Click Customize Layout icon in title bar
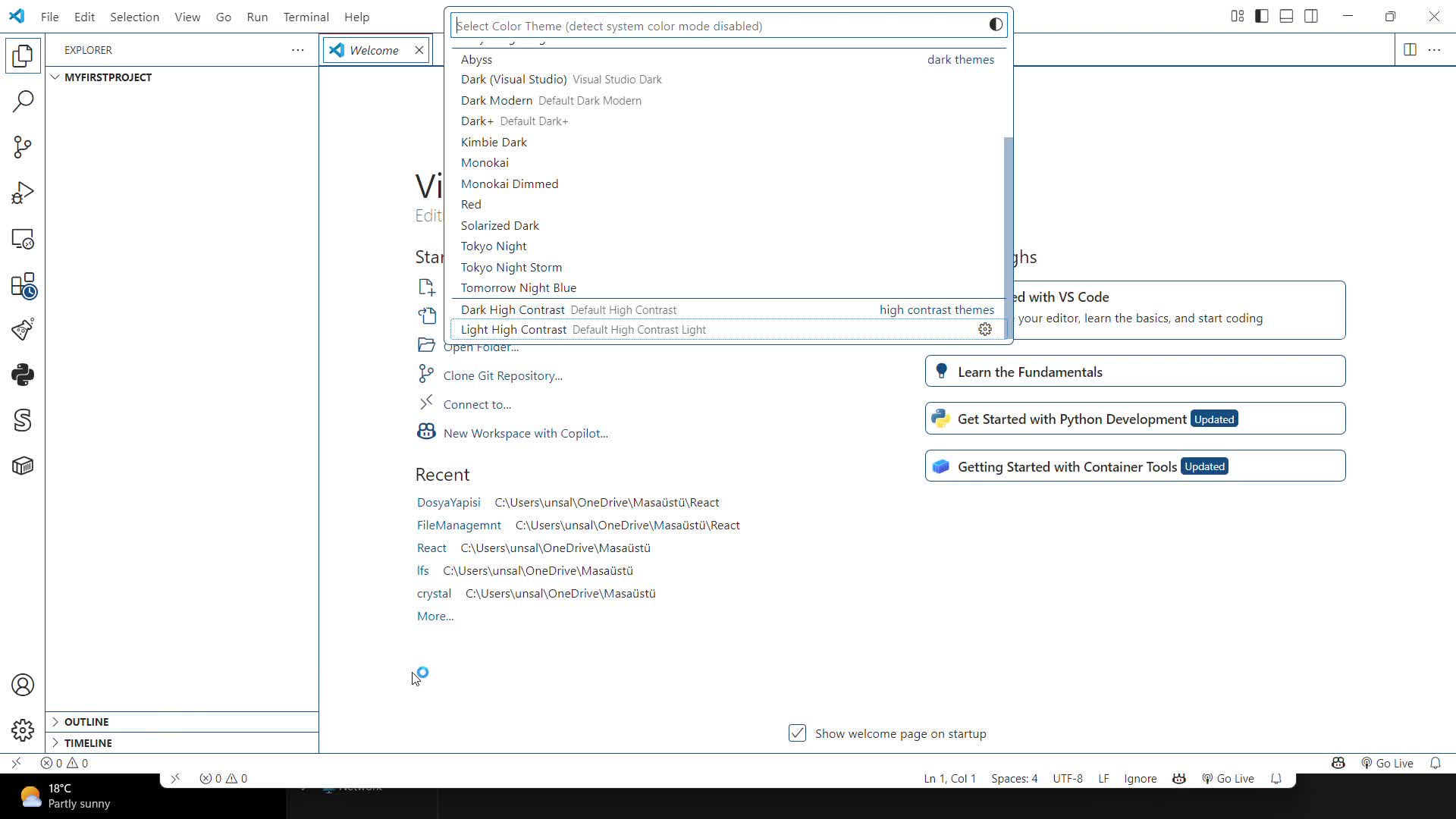 coord(1238,16)
